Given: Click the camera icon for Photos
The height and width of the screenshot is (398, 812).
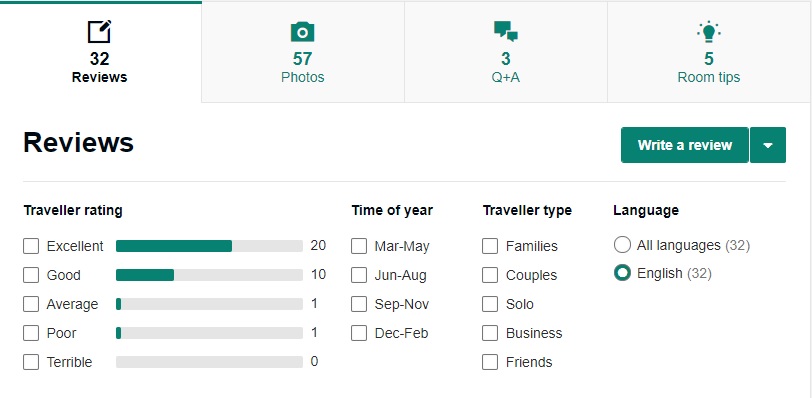Looking at the screenshot, I should tap(302, 32).
